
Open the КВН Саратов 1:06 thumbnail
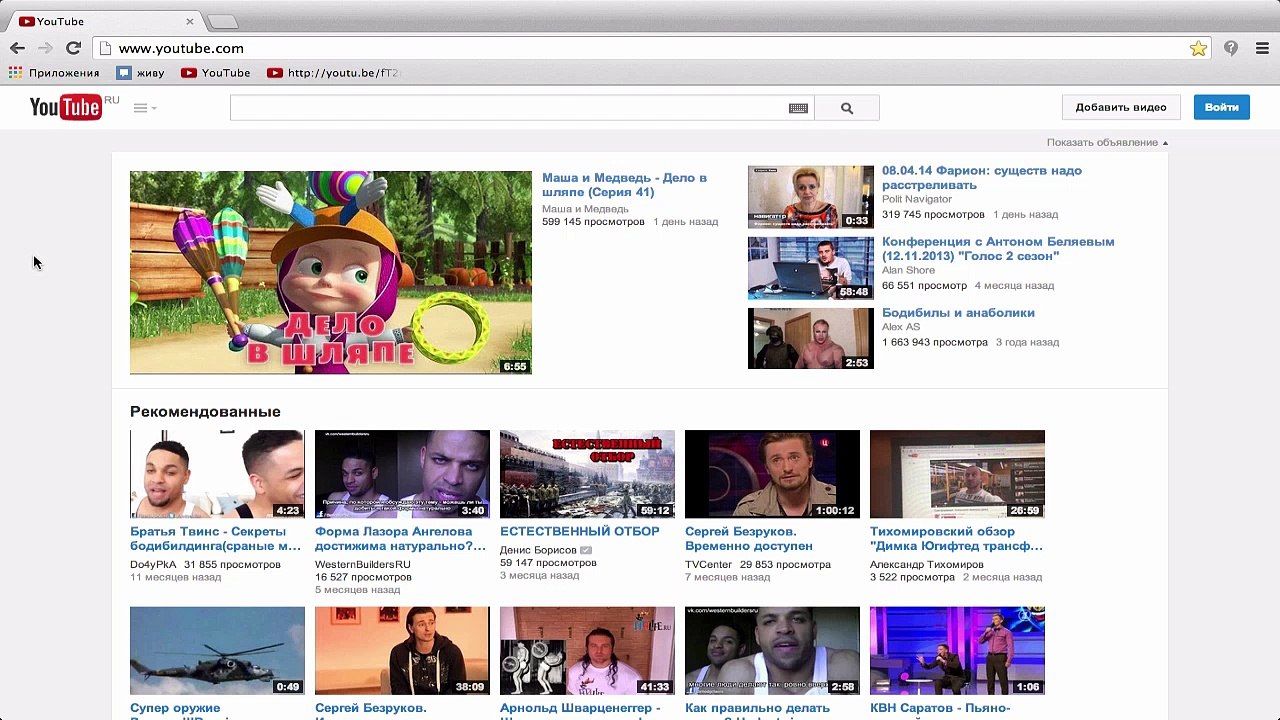pyautogui.click(x=957, y=650)
